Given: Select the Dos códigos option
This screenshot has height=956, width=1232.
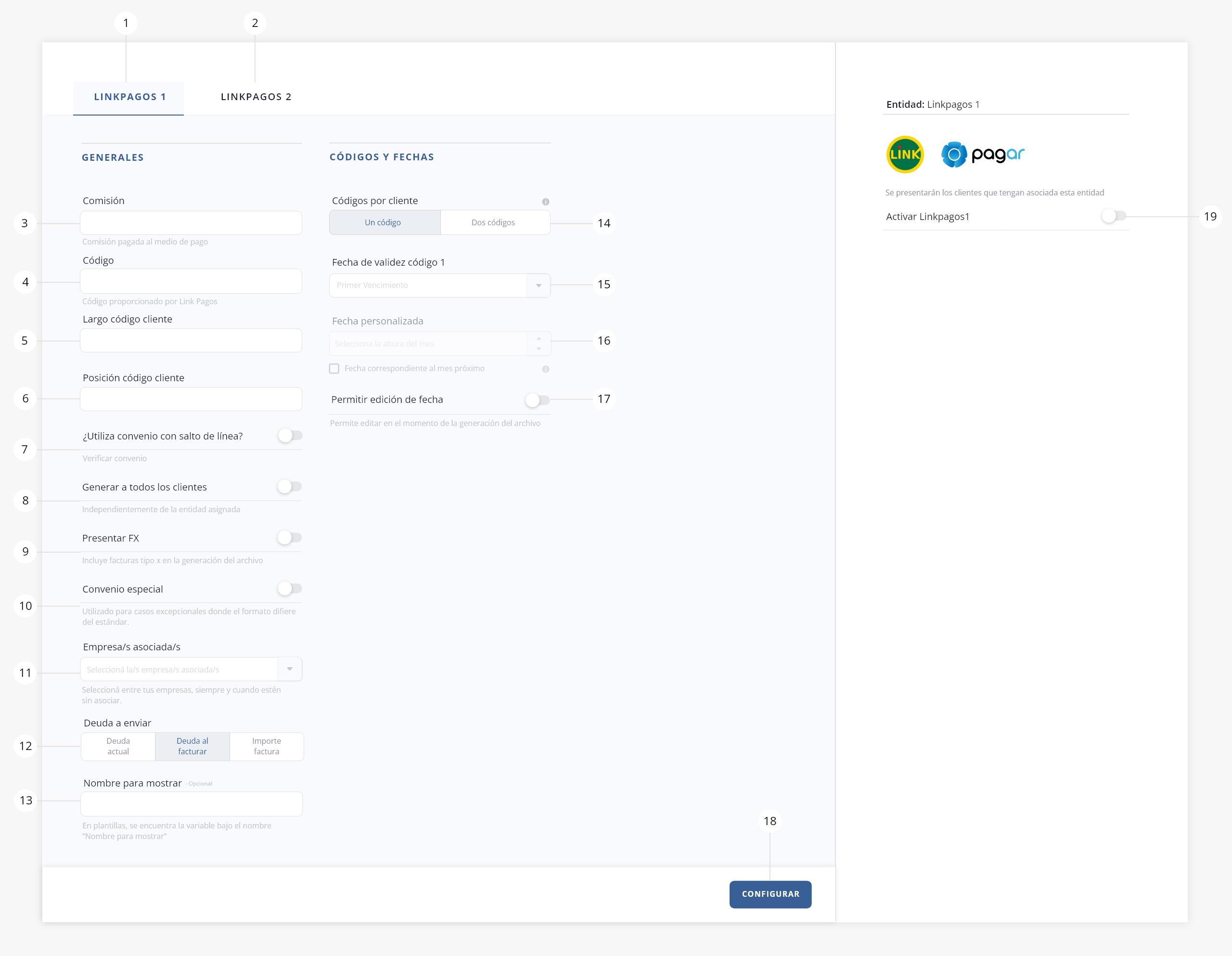Looking at the screenshot, I should 494,222.
